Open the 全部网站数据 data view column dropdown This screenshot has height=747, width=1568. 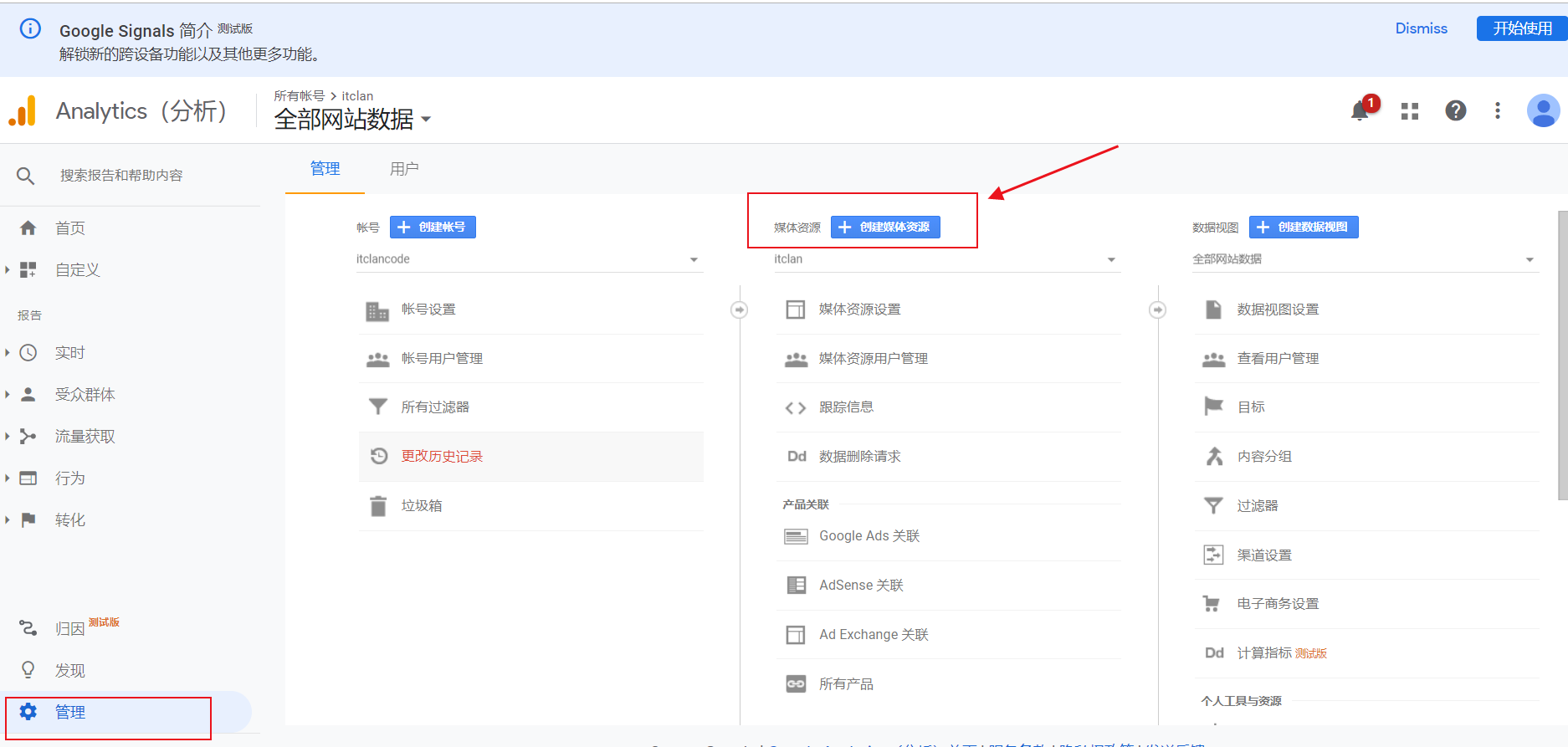[1366, 259]
